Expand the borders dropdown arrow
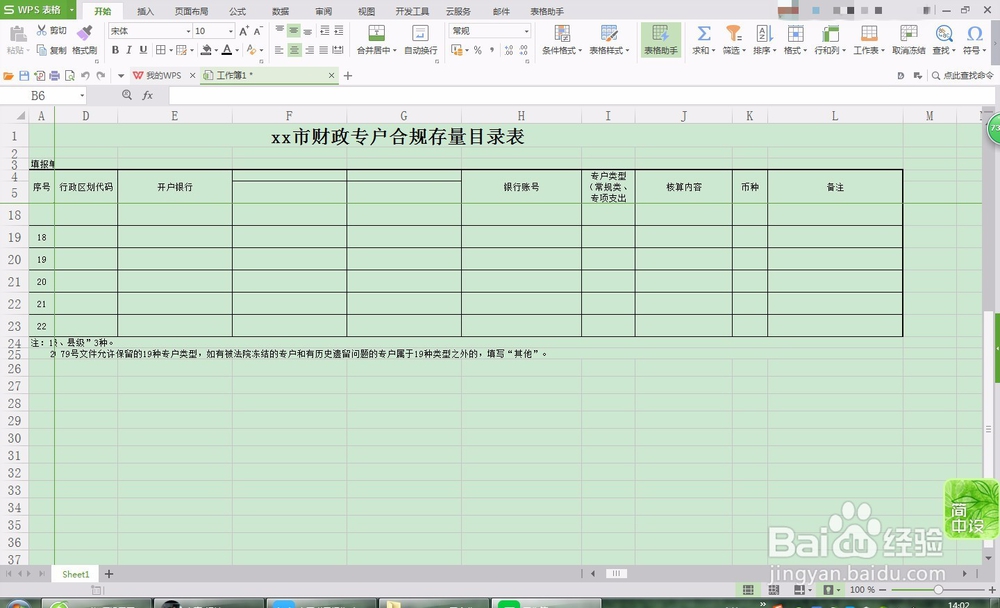This screenshot has height=608, width=1000. [x=171, y=50]
